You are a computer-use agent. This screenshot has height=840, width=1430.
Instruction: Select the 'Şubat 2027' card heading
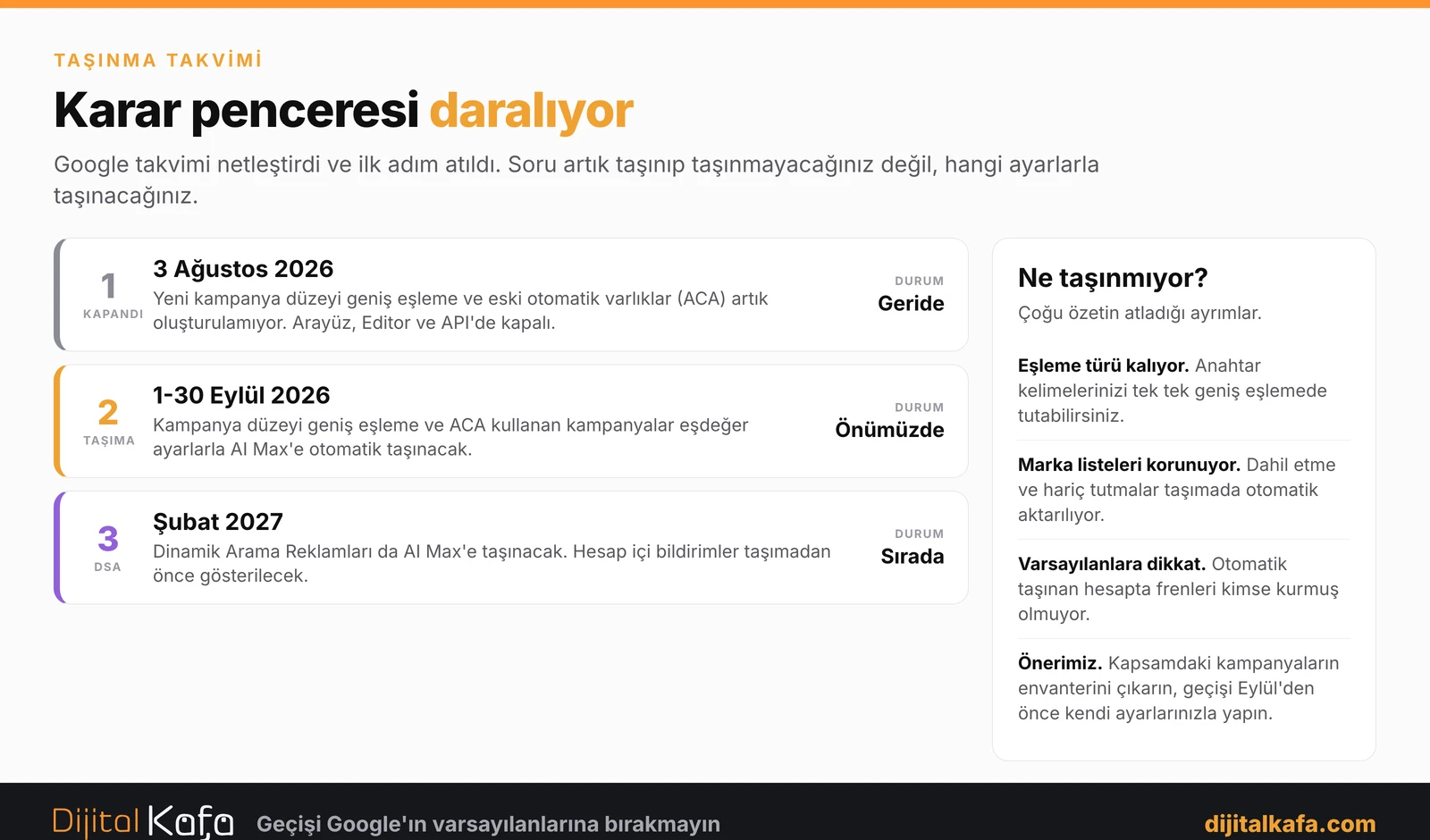(x=218, y=522)
